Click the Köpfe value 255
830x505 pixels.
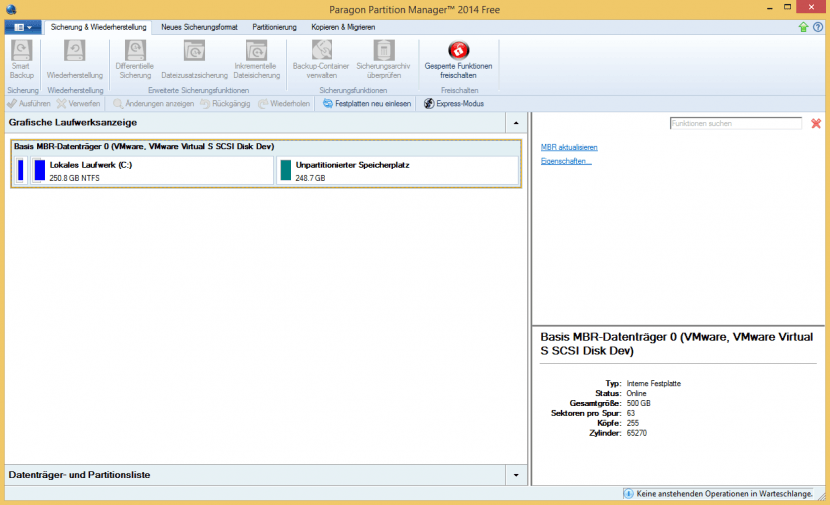click(x=633, y=423)
